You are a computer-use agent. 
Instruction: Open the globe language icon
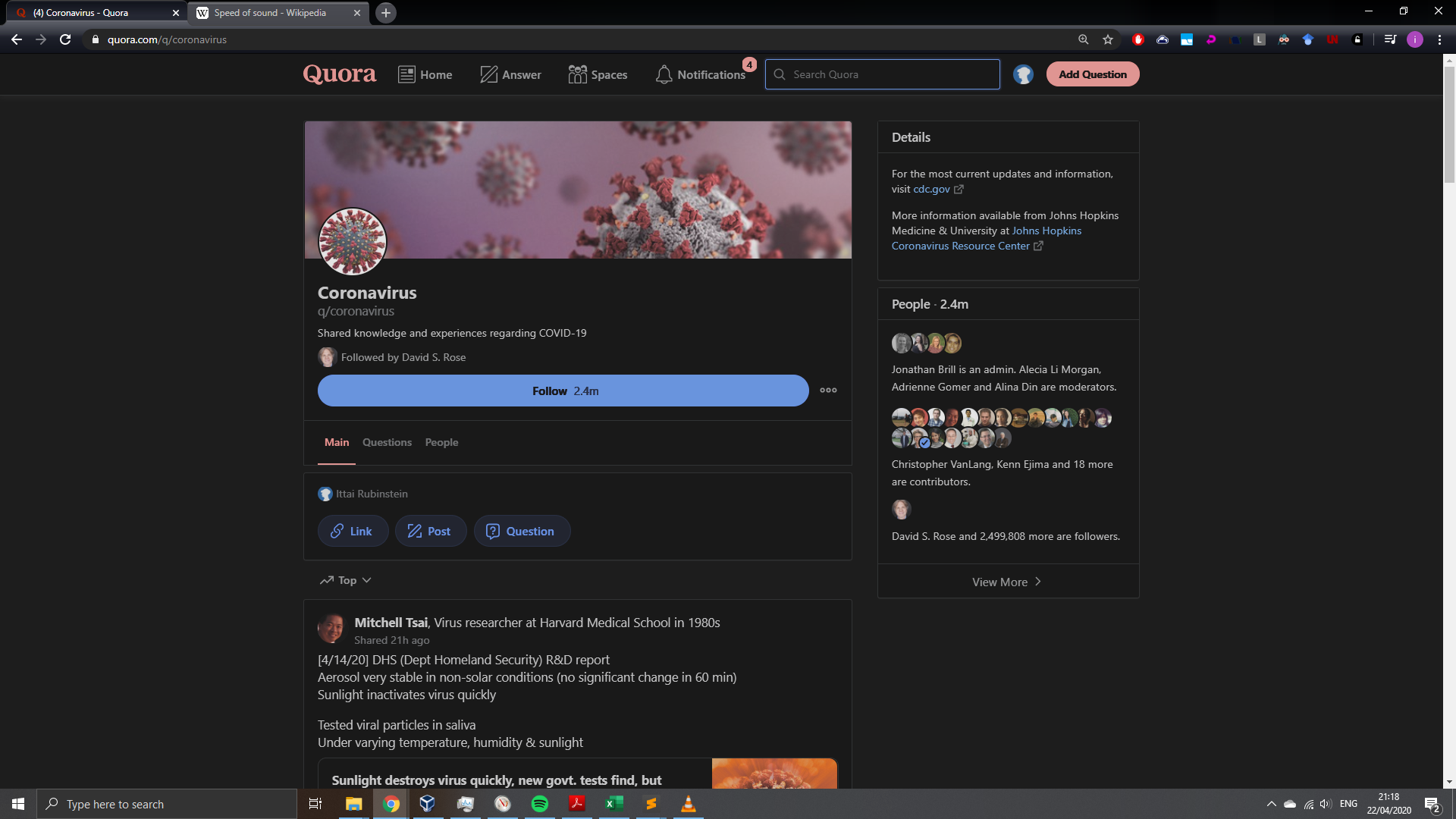(1023, 74)
